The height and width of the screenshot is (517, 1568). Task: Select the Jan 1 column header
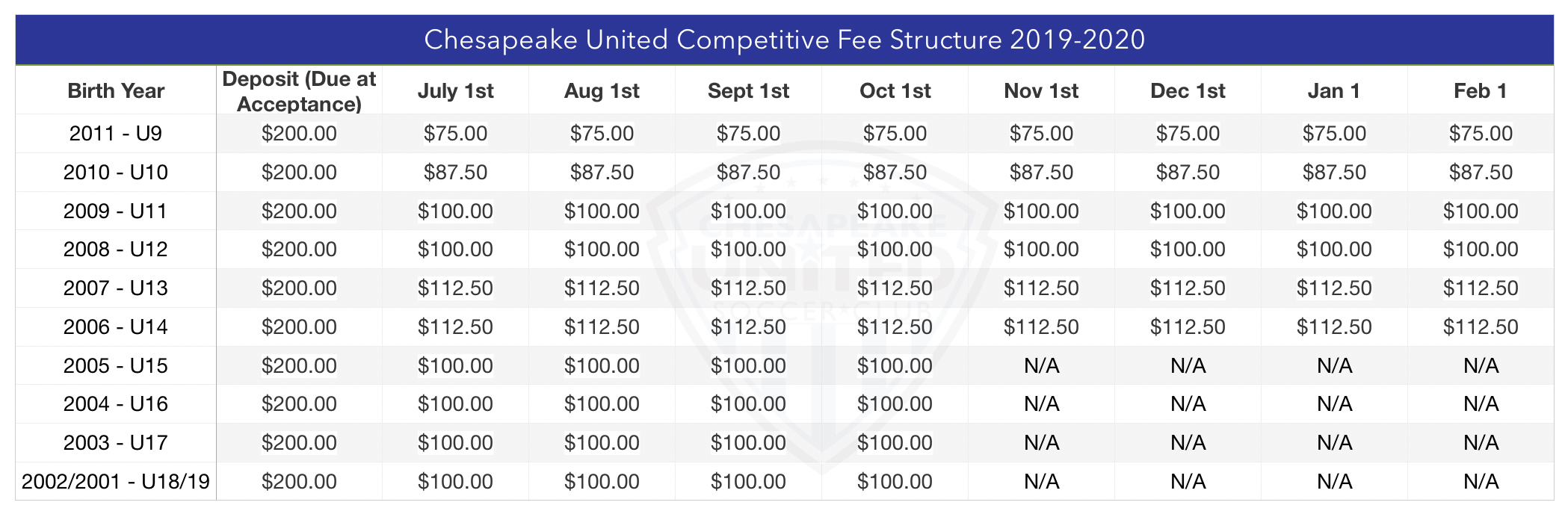(1334, 91)
